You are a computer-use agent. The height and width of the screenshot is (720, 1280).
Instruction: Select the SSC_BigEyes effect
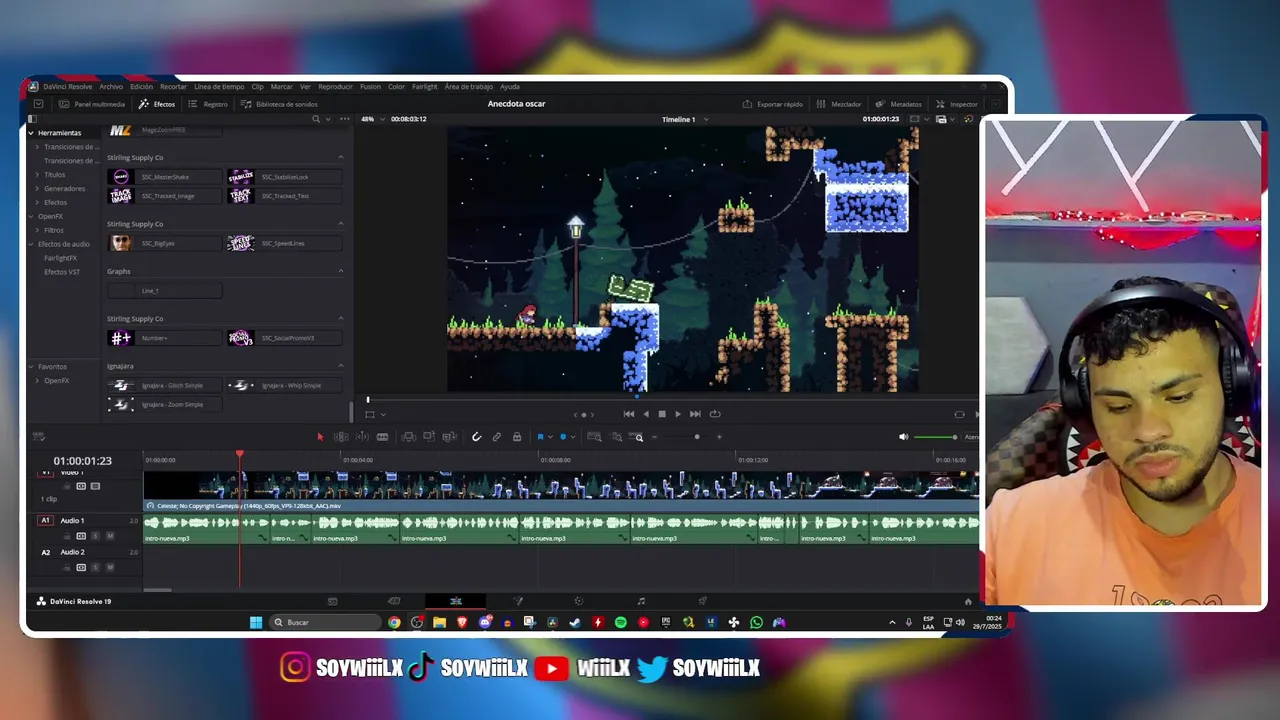(164, 243)
